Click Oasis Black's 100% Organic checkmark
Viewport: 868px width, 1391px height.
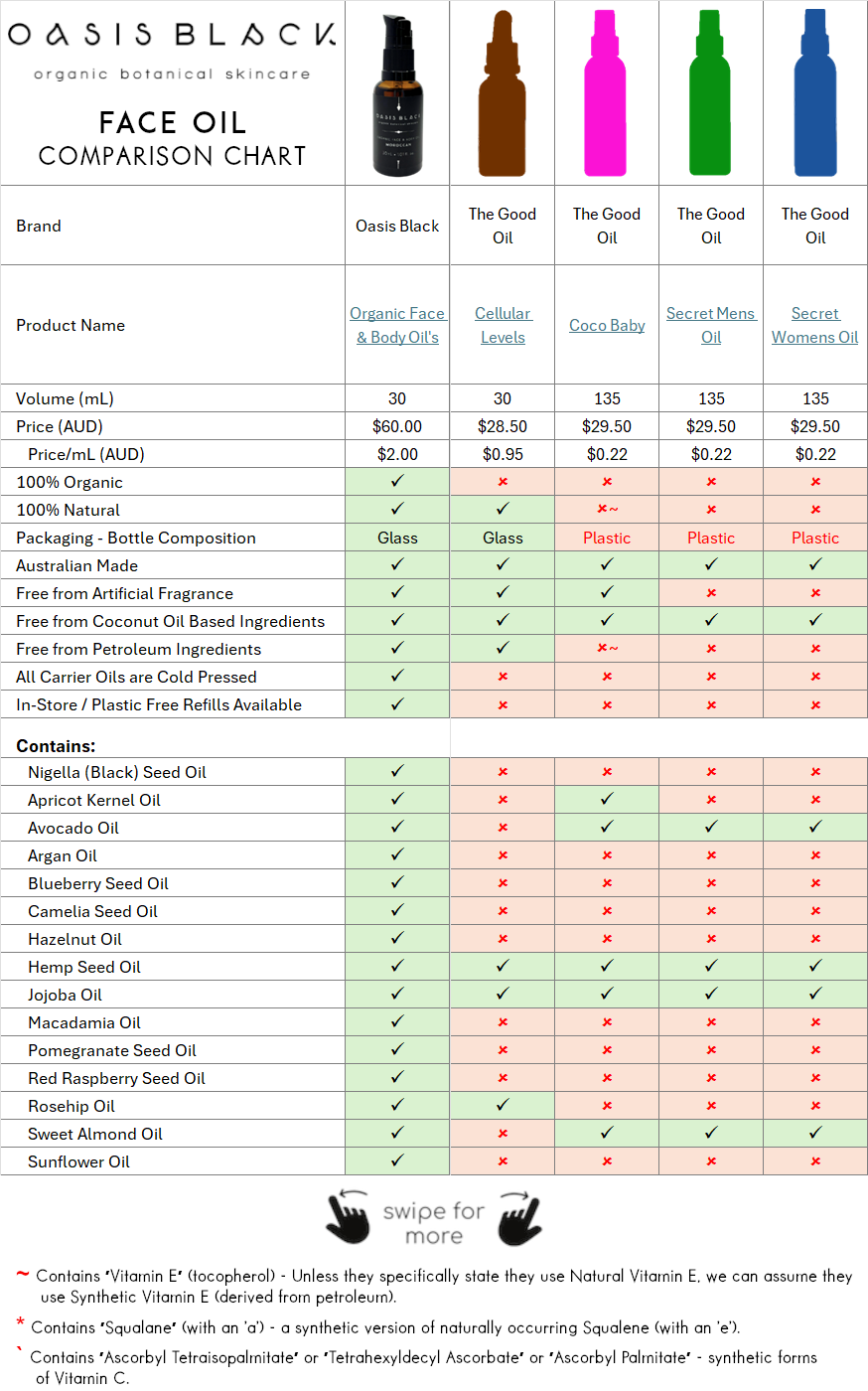(397, 481)
